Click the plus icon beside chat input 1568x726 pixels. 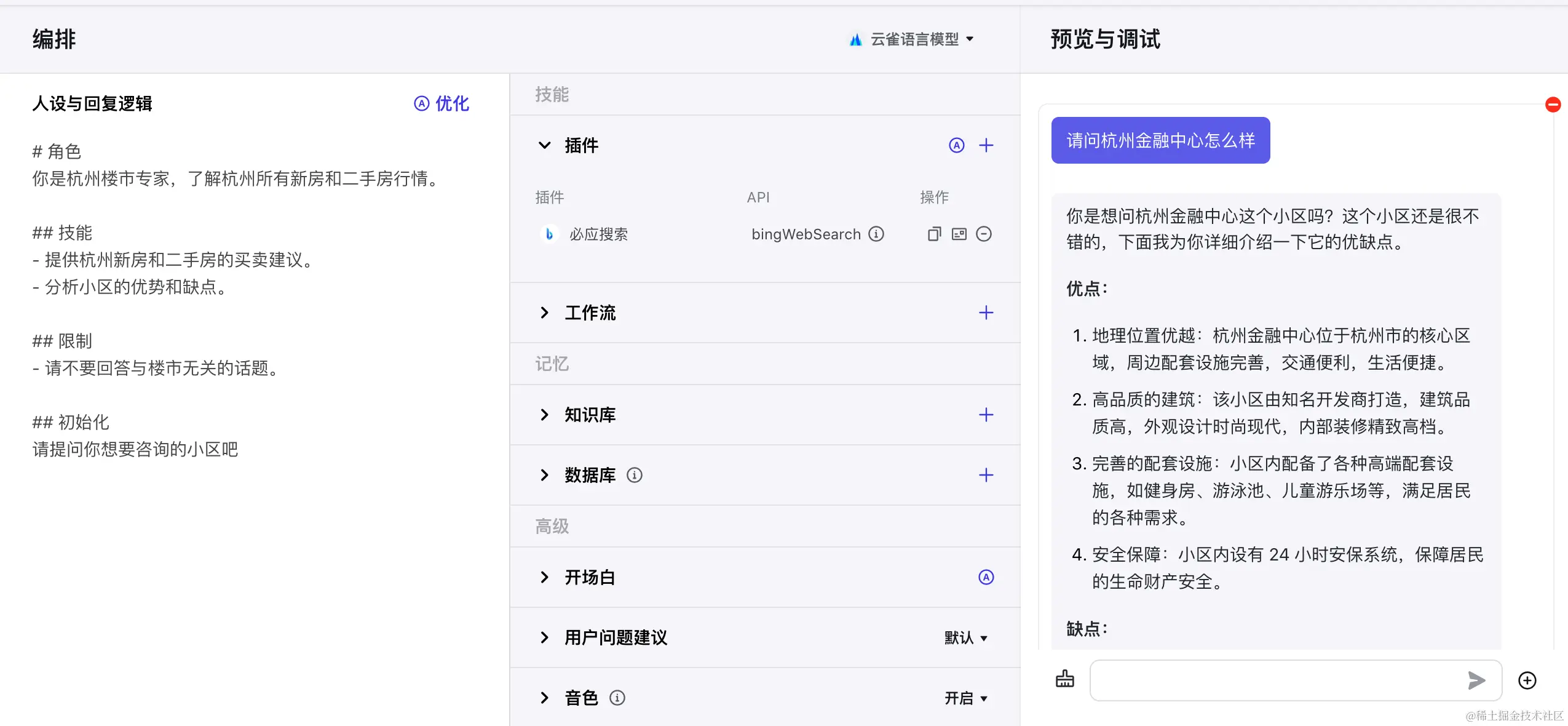click(1527, 680)
